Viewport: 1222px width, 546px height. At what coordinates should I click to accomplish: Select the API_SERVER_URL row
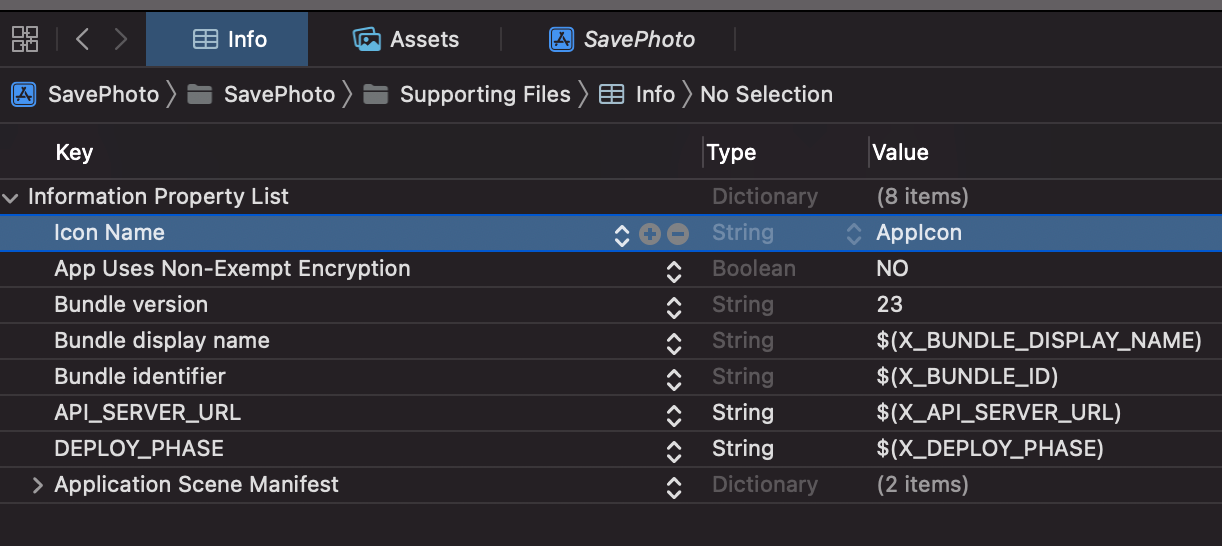coord(148,413)
